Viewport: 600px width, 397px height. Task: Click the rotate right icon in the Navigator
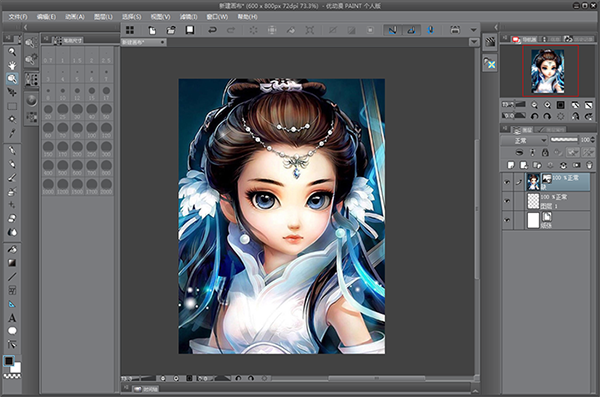548,116
